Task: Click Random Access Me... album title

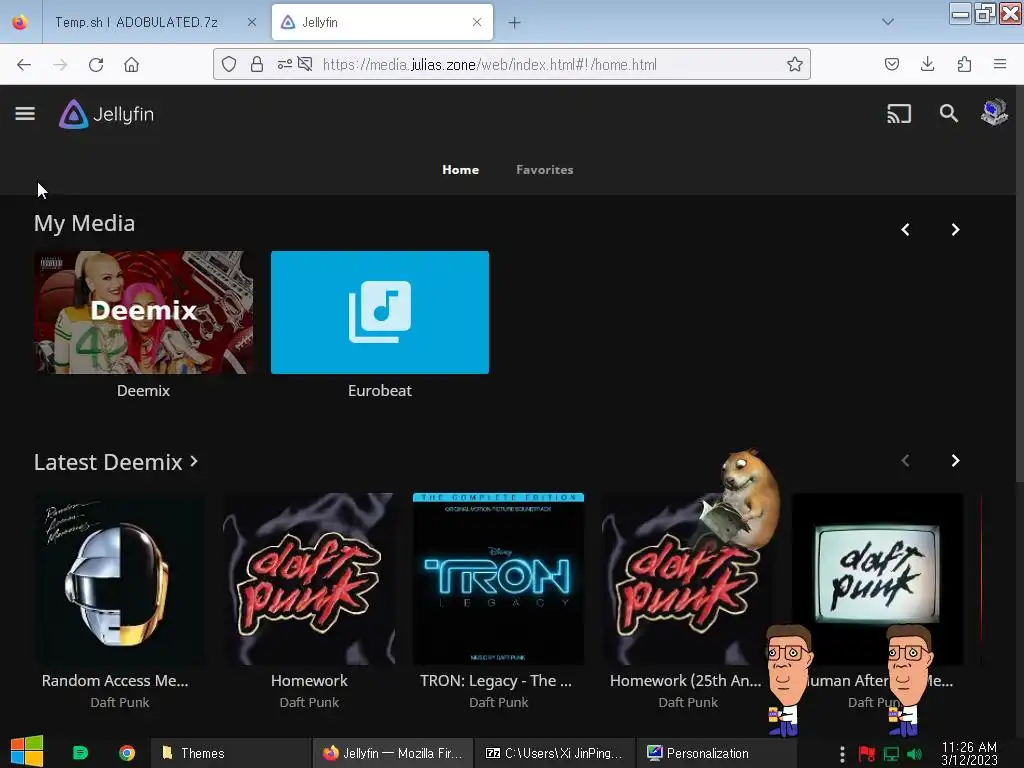Action: pos(115,680)
